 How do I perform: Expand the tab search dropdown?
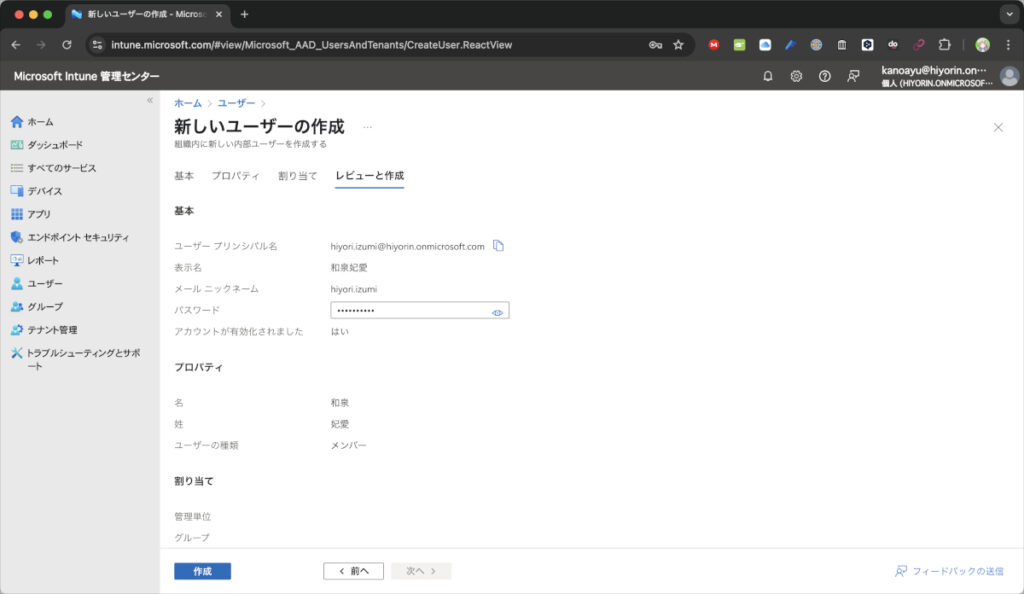coord(1009,14)
